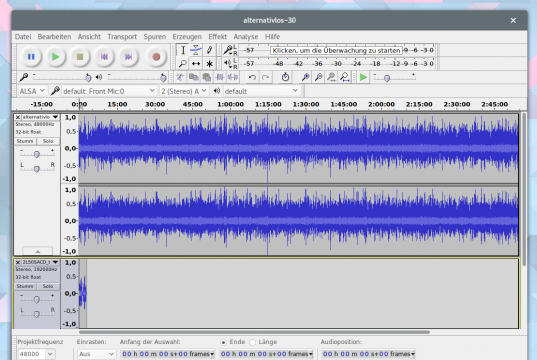Viewport: 537px width, 360px height.
Task: Mute the alternativlo track with Stumm
Action: click(x=25, y=141)
